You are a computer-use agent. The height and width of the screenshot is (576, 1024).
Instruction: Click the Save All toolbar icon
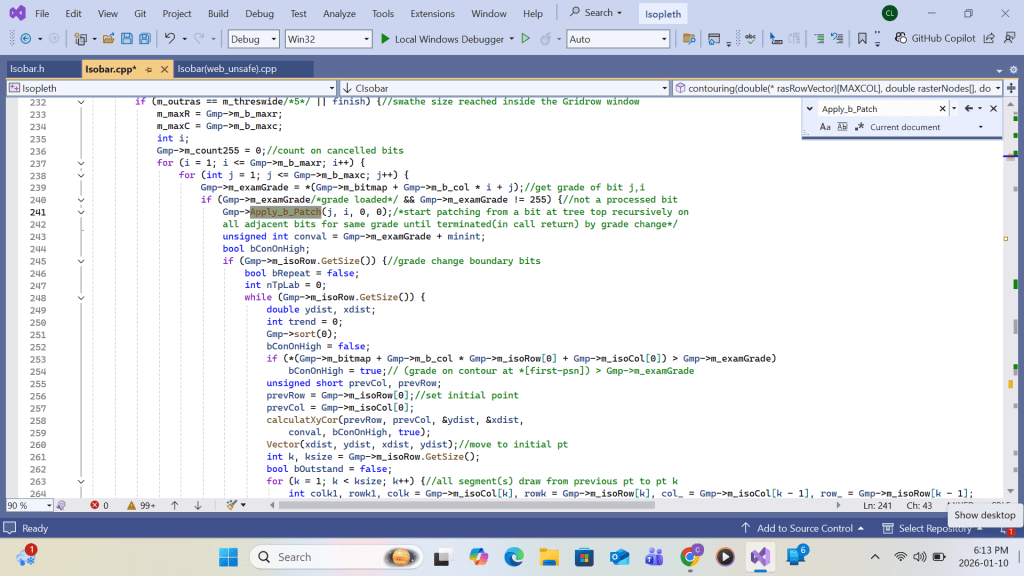click(x=145, y=39)
